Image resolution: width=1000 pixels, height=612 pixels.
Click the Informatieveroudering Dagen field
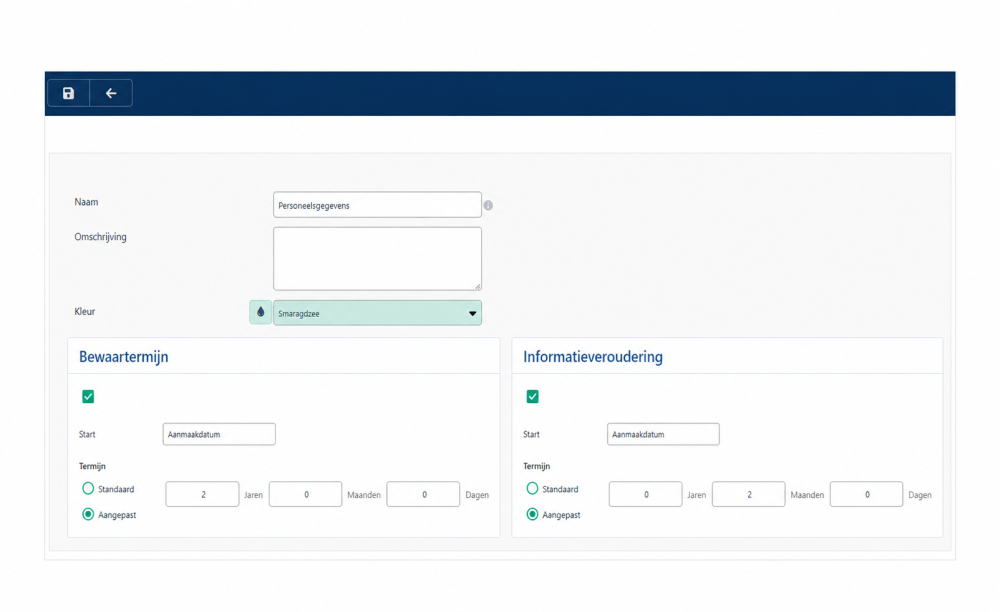tap(867, 494)
